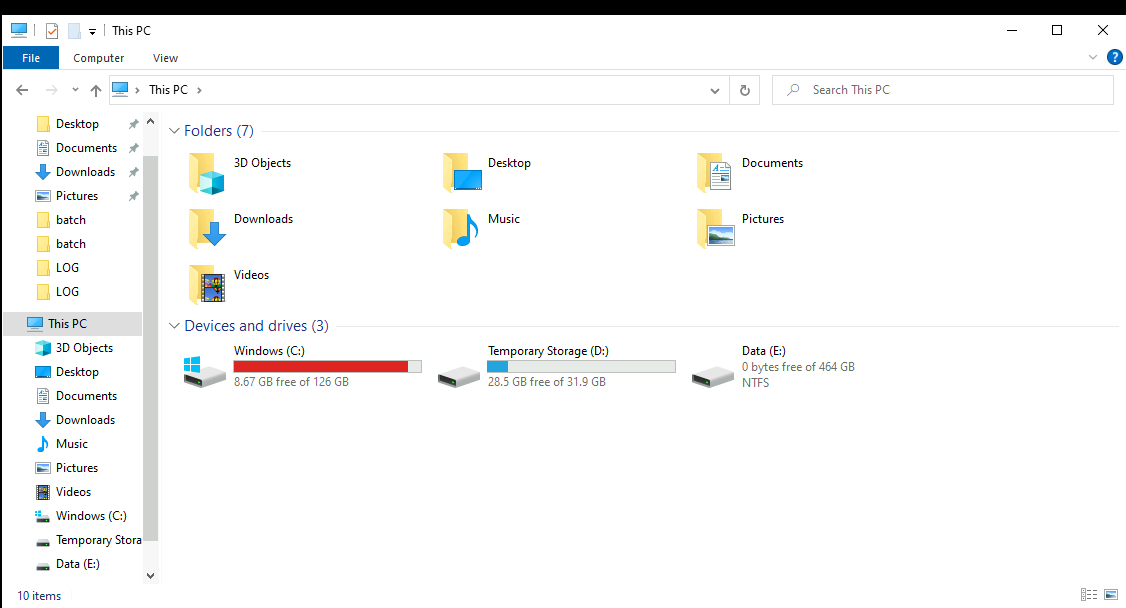Select the Windows (C:) drive icon
The height and width of the screenshot is (608, 1126).
point(204,371)
